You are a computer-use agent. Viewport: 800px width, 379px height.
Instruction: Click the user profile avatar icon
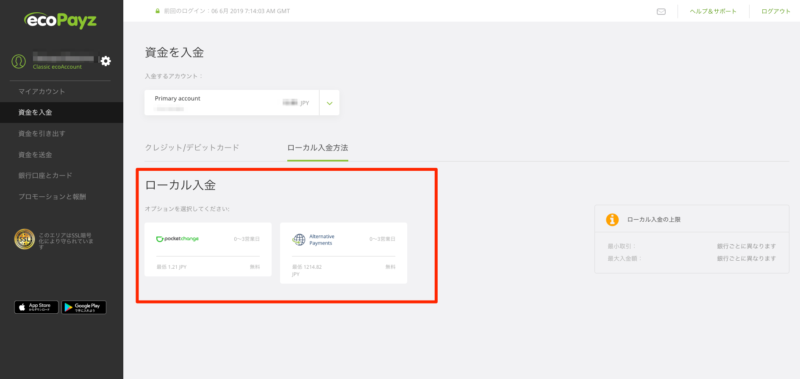click(18, 61)
